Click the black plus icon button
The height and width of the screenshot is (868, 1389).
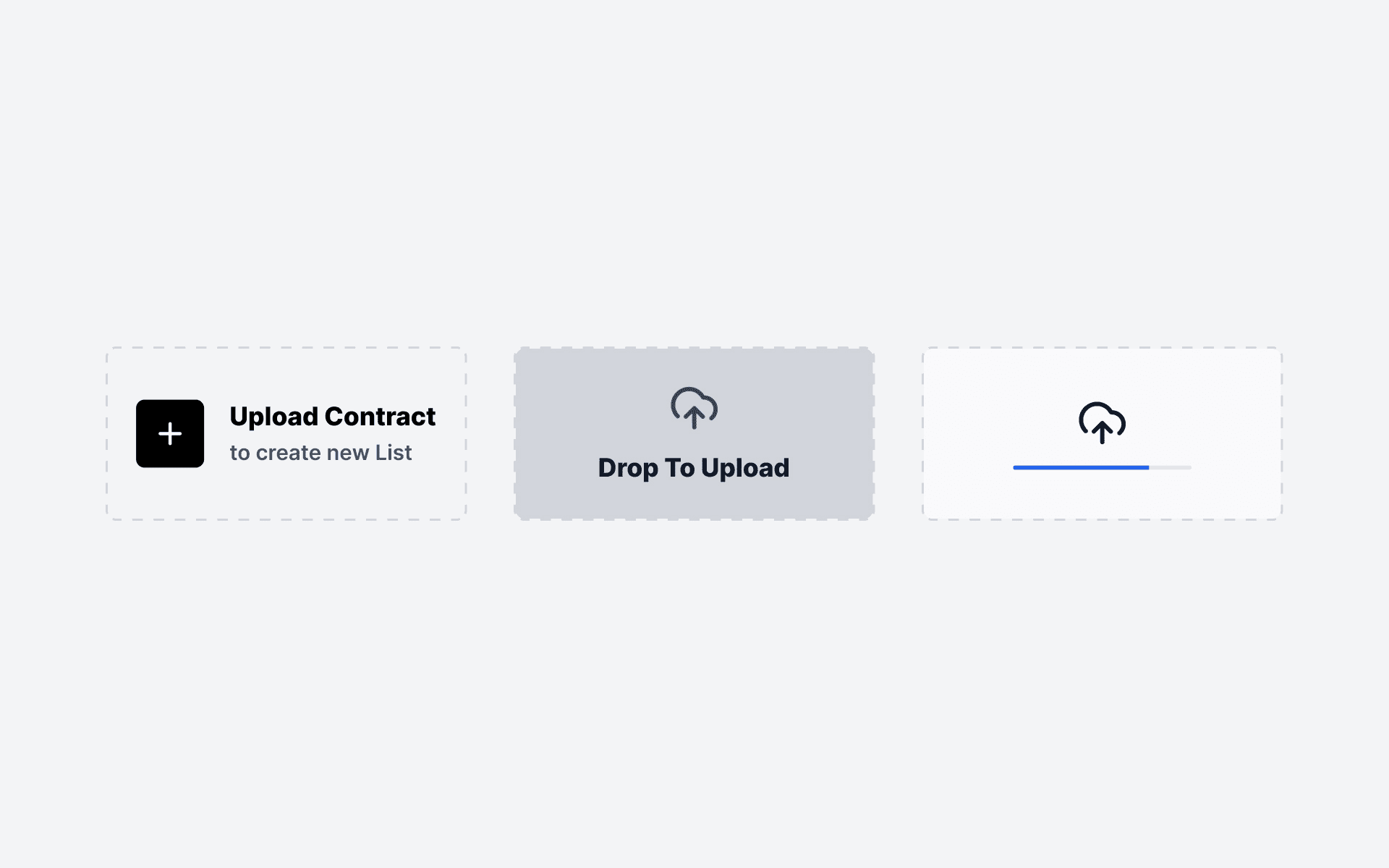tap(170, 433)
